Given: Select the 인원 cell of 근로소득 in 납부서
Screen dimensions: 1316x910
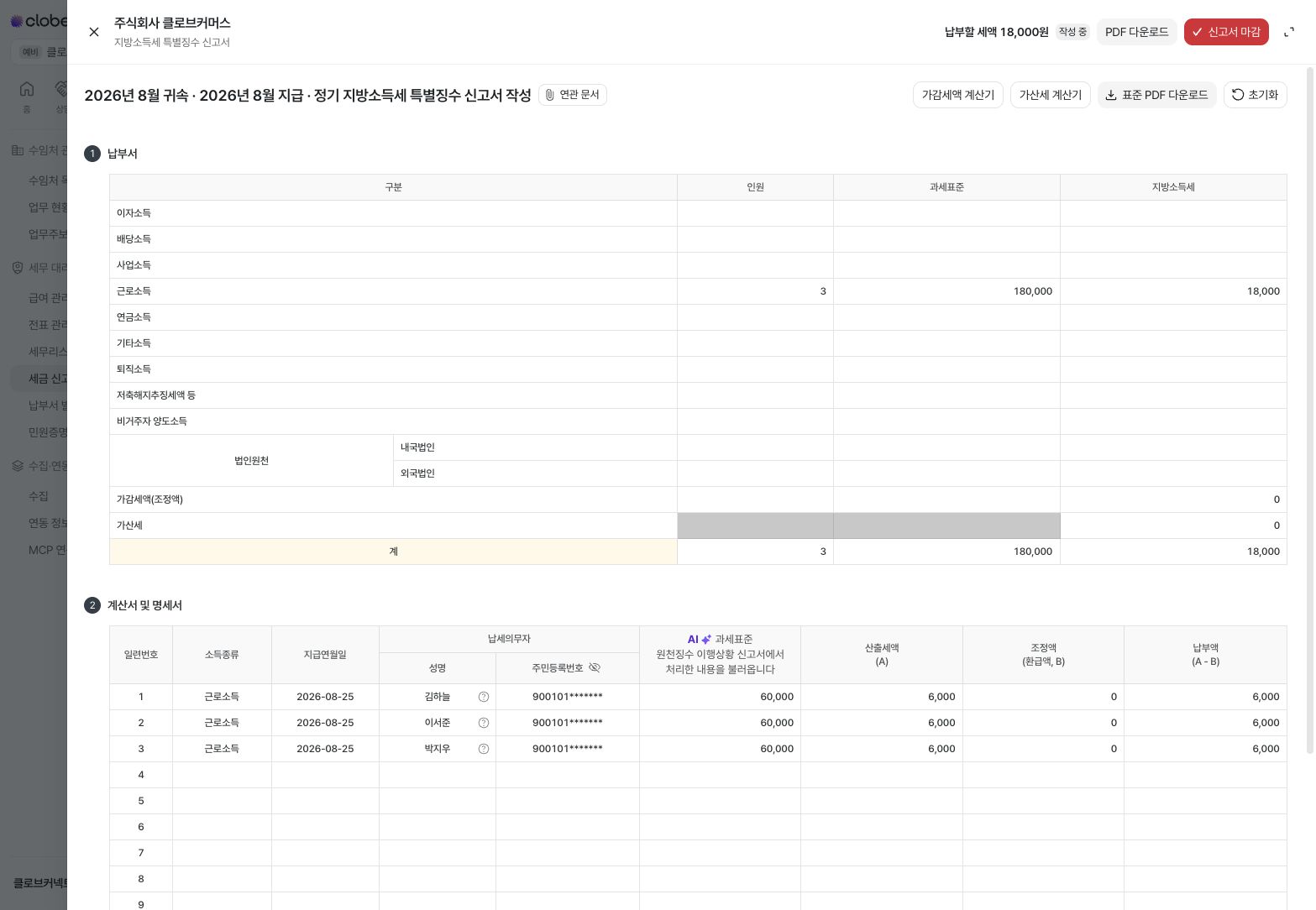Looking at the screenshot, I should (755, 291).
